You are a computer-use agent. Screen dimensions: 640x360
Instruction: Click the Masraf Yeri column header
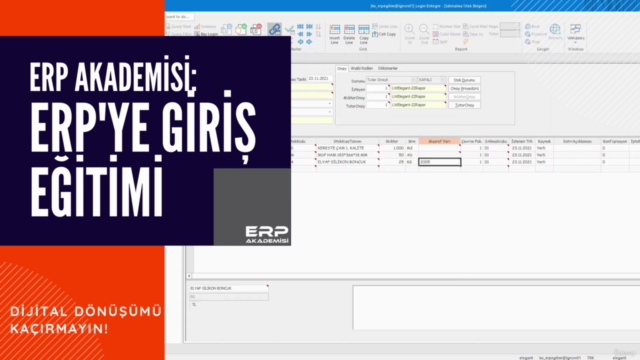point(440,141)
